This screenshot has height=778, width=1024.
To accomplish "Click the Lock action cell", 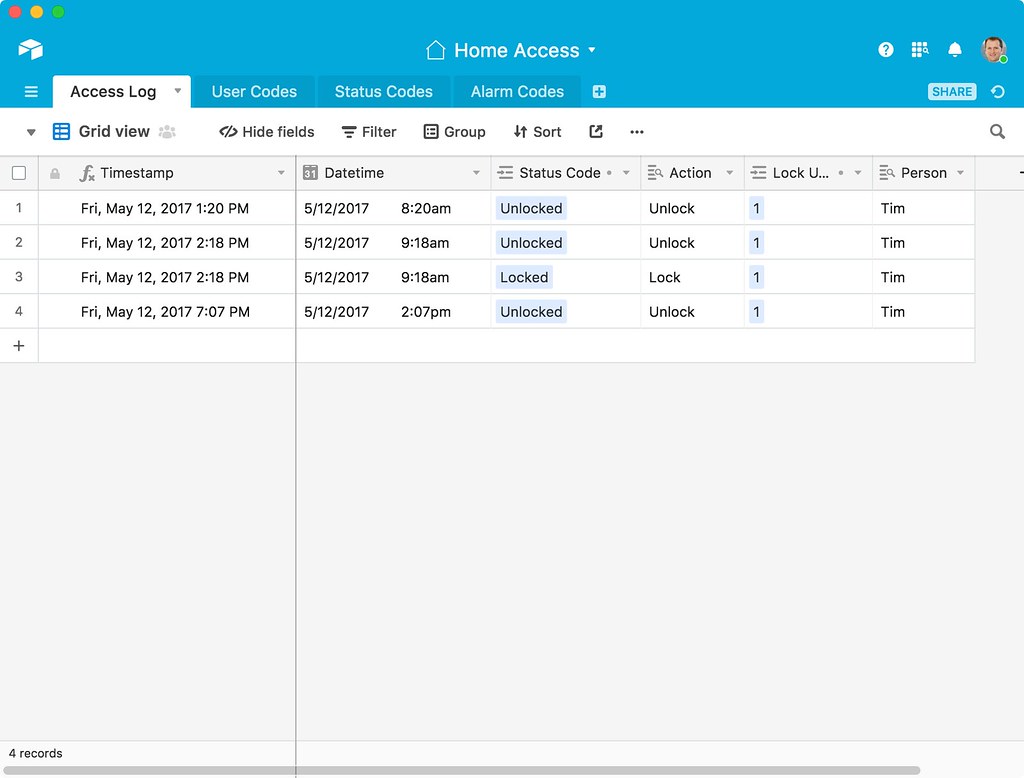I will coord(692,277).
